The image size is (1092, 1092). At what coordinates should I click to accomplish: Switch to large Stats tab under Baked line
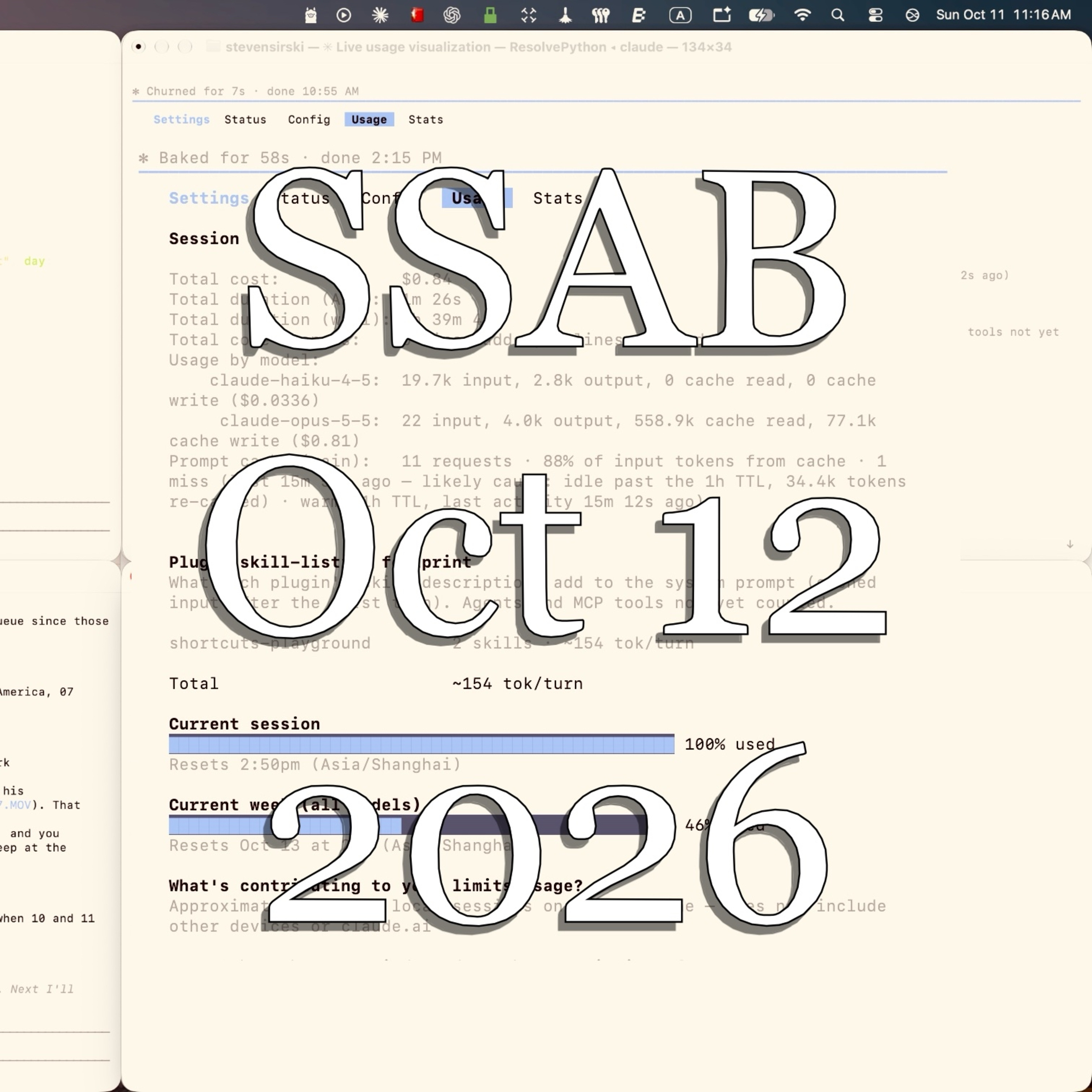[558, 198]
